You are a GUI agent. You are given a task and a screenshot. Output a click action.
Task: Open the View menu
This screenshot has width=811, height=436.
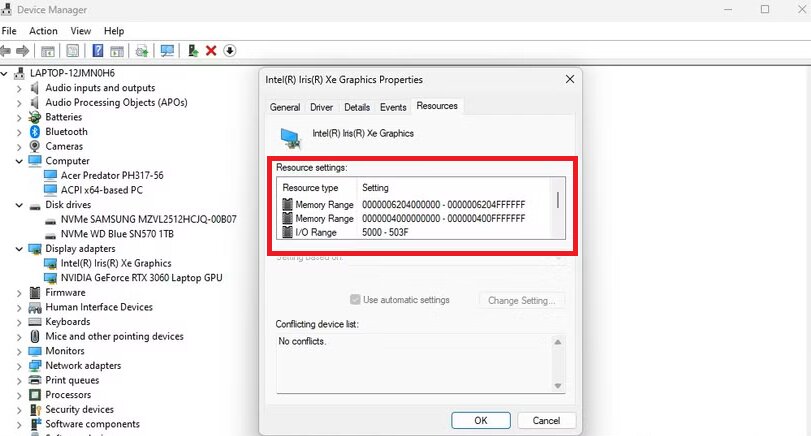80,31
